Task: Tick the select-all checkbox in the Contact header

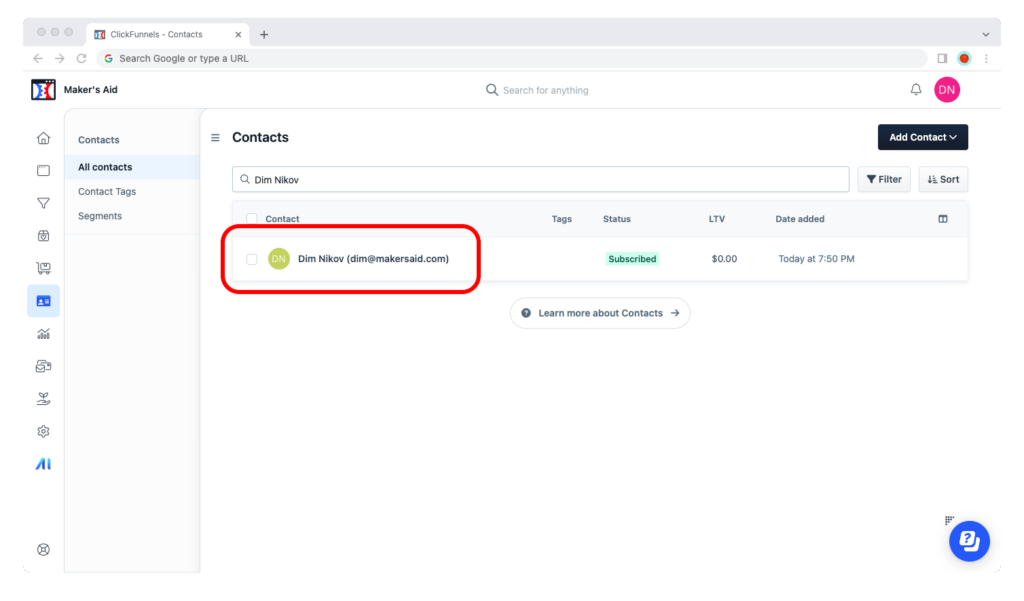Action: click(251, 219)
